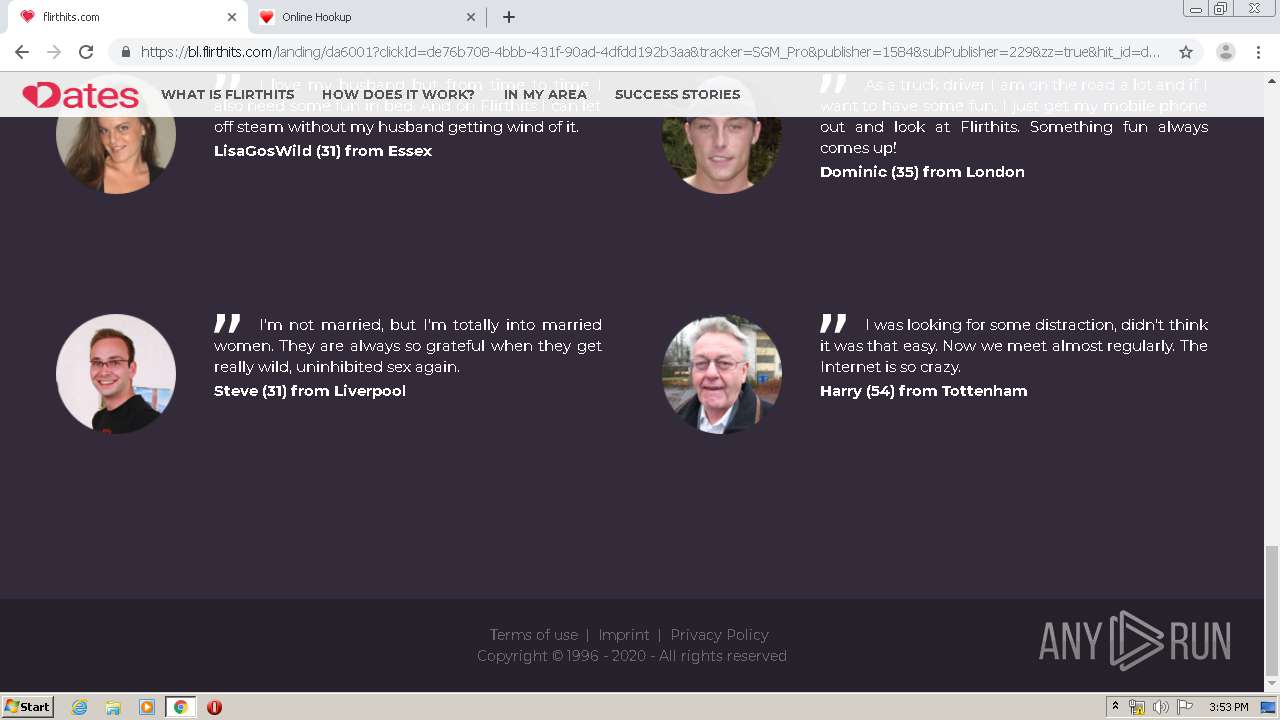Image resolution: width=1280 pixels, height=720 pixels.
Task: Click the show desktop tray icon
Action: (1269, 707)
